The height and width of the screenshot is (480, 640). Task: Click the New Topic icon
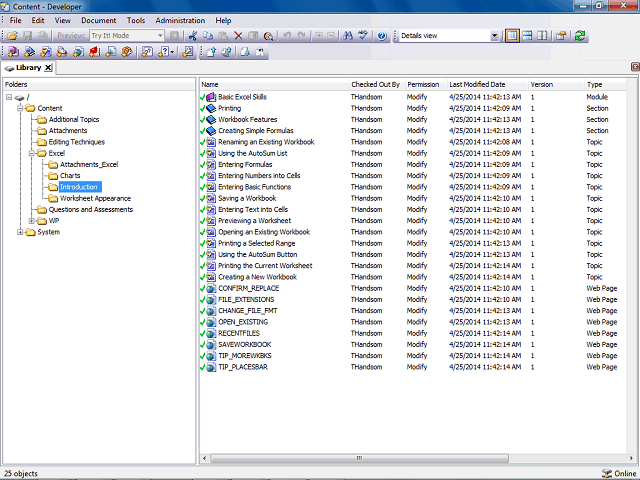[x=46, y=52]
